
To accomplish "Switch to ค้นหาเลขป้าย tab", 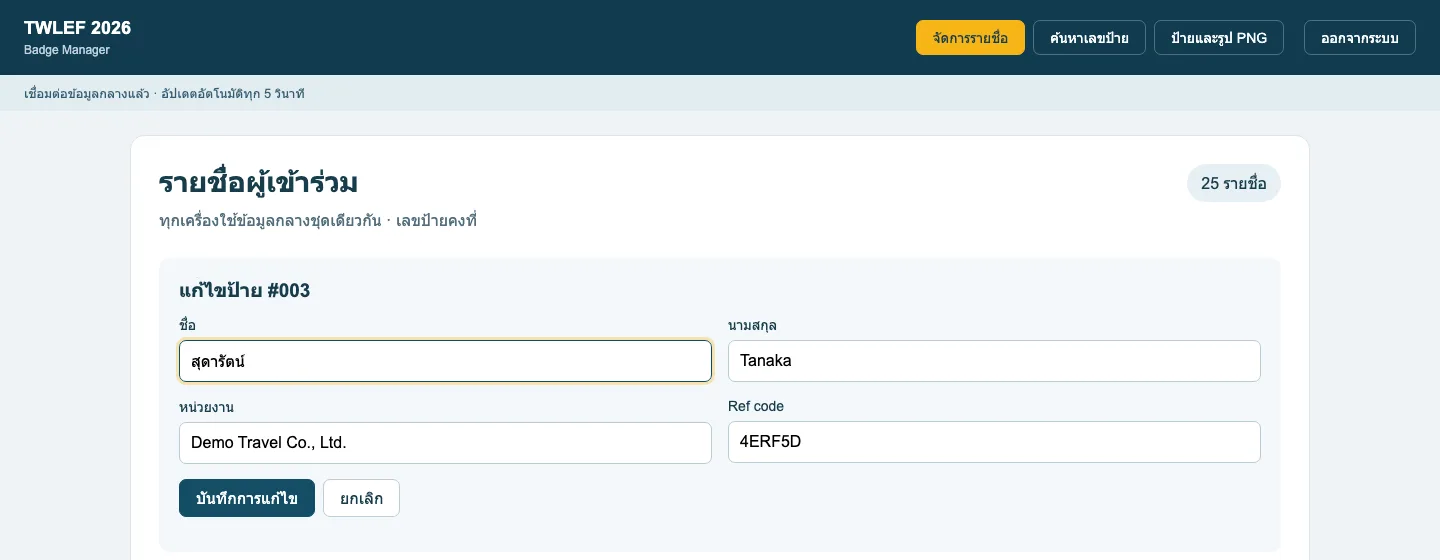I will tap(1089, 38).
